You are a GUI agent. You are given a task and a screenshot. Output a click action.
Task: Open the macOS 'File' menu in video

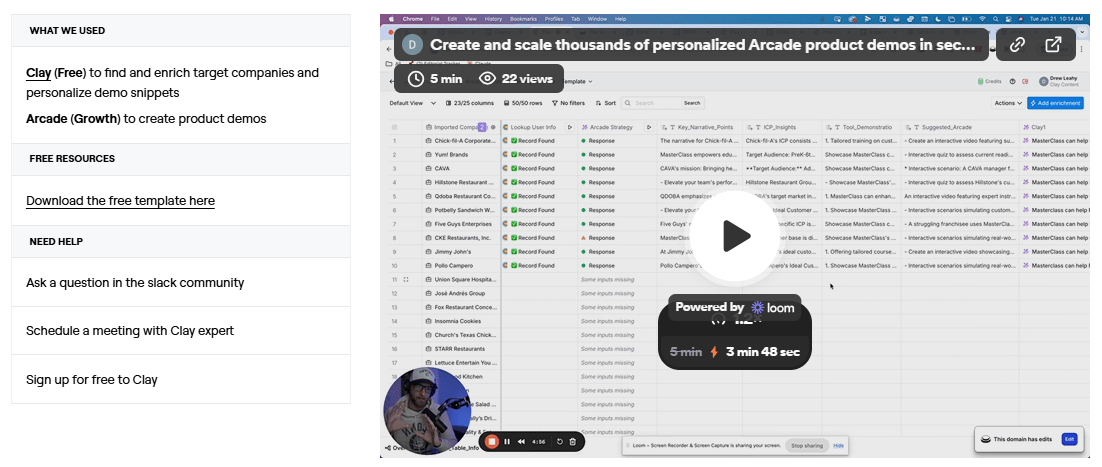tap(435, 19)
